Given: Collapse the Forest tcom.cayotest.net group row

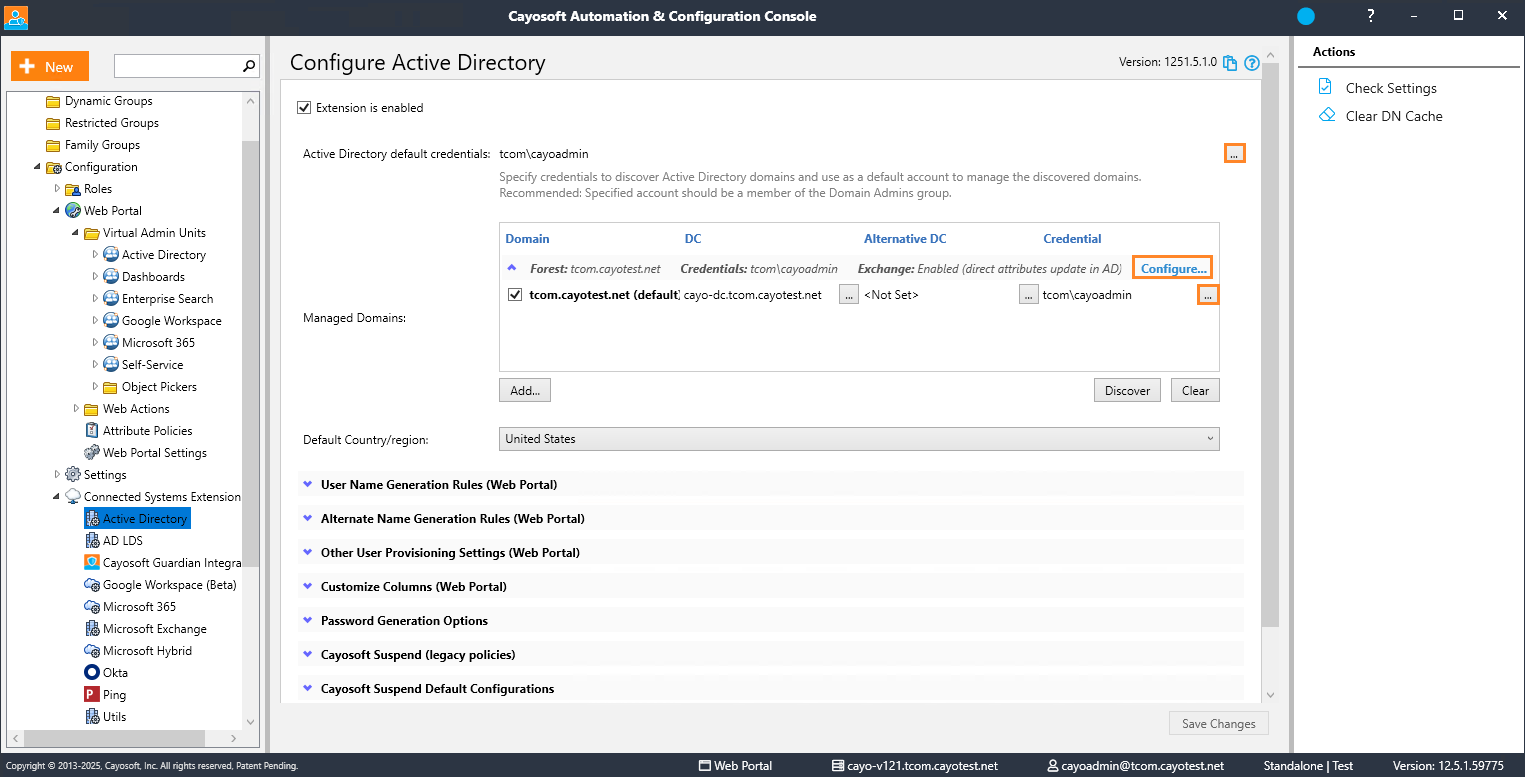Looking at the screenshot, I should pyautogui.click(x=512, y=268).
